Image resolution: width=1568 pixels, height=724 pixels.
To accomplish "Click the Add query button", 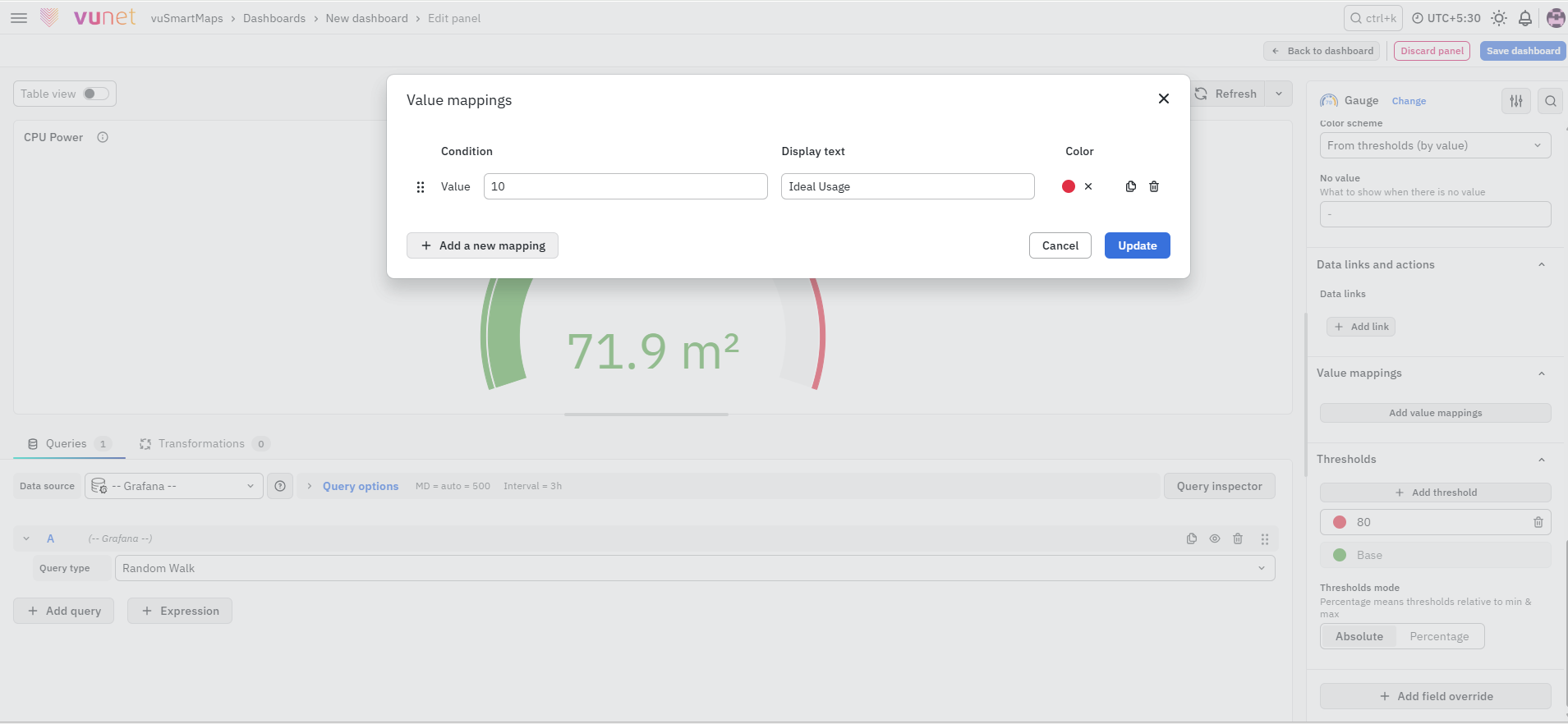I will (64, 611).
